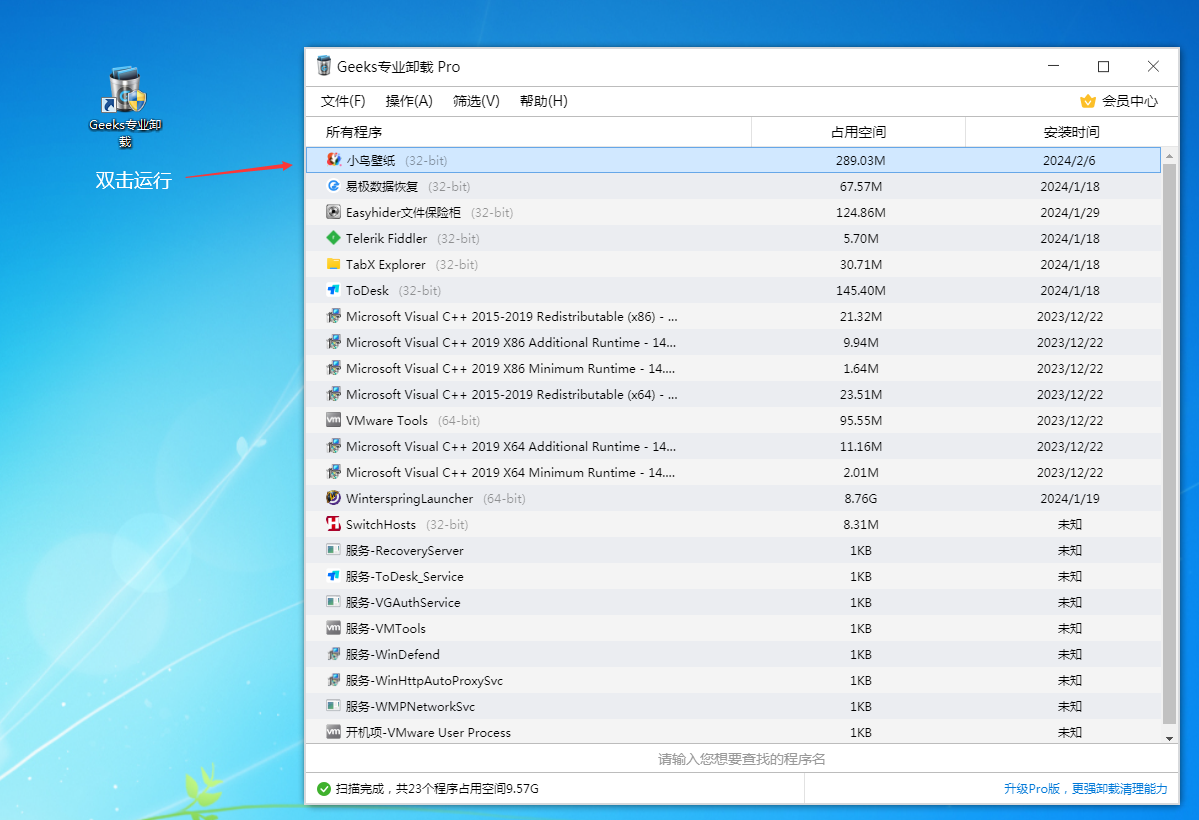The height and width of the screenshot is (820, 1199).
Task: Select the 服务-WinDefend name text
Action: coord(392,655)
